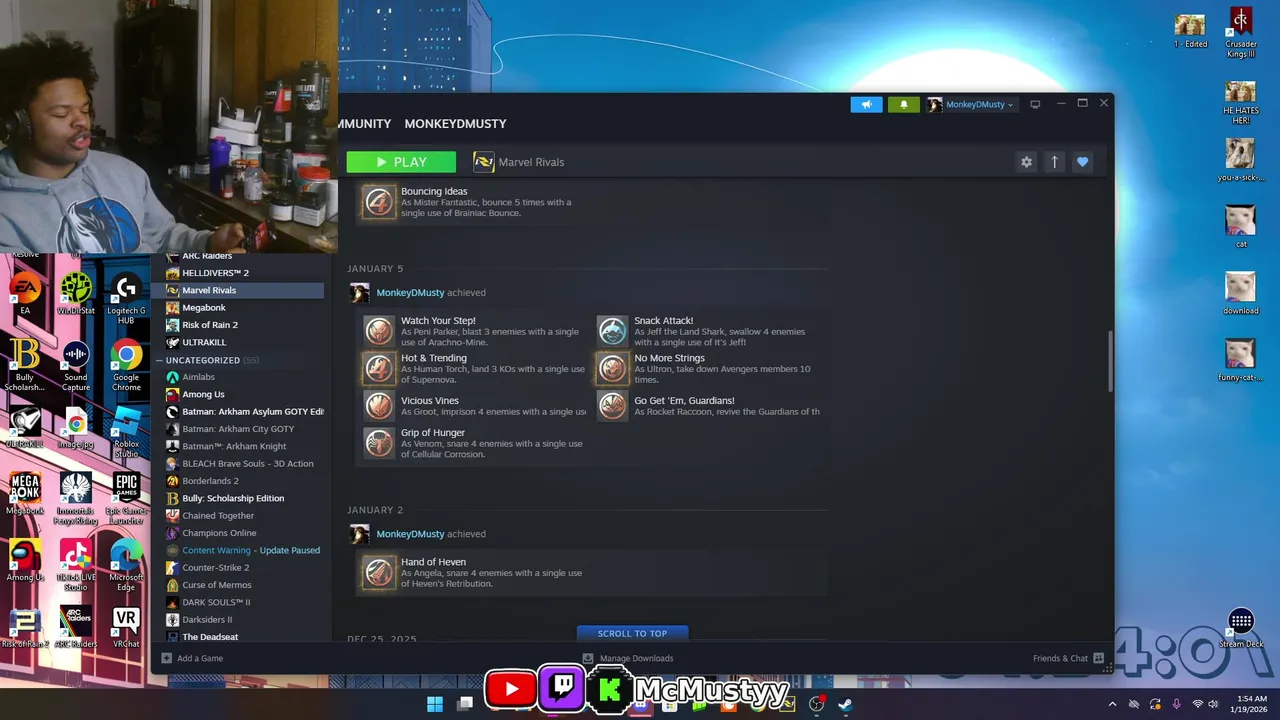Viewport: 1280px width, 720px height.
Task: Open Snack Attack! achievement icon
Action: [612, 331]
